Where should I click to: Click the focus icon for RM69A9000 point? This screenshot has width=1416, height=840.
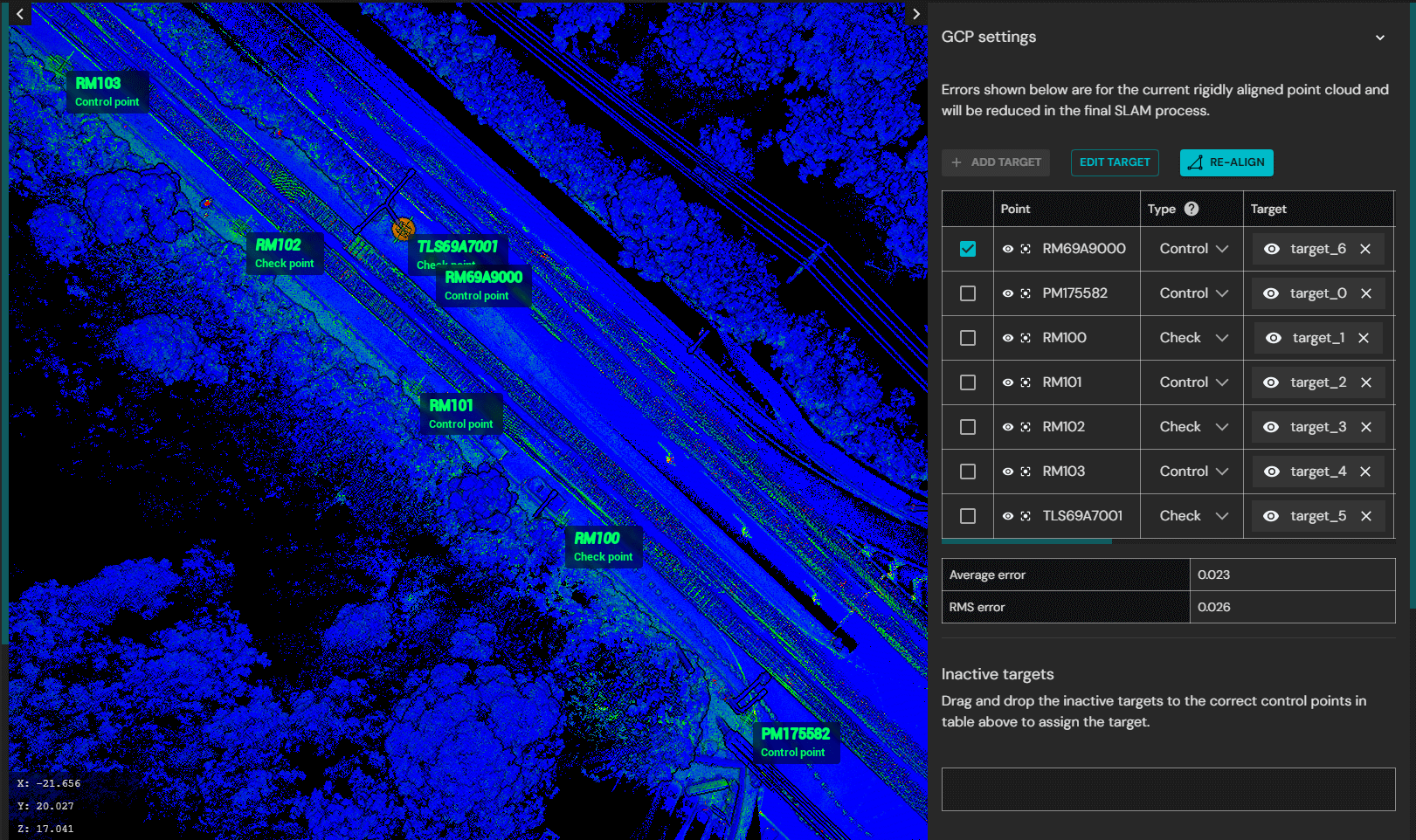coord(1026,249)
